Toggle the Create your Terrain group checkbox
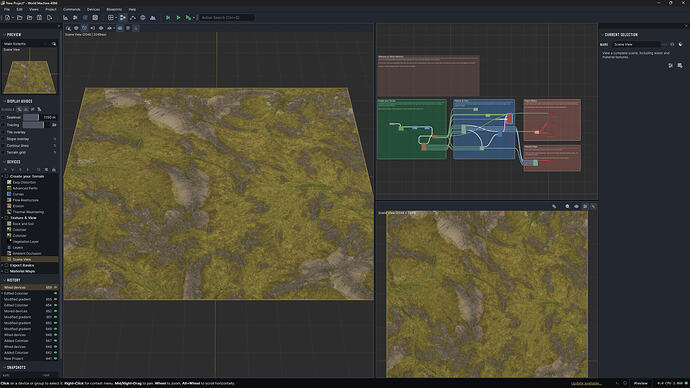 [x=7, y=176]
